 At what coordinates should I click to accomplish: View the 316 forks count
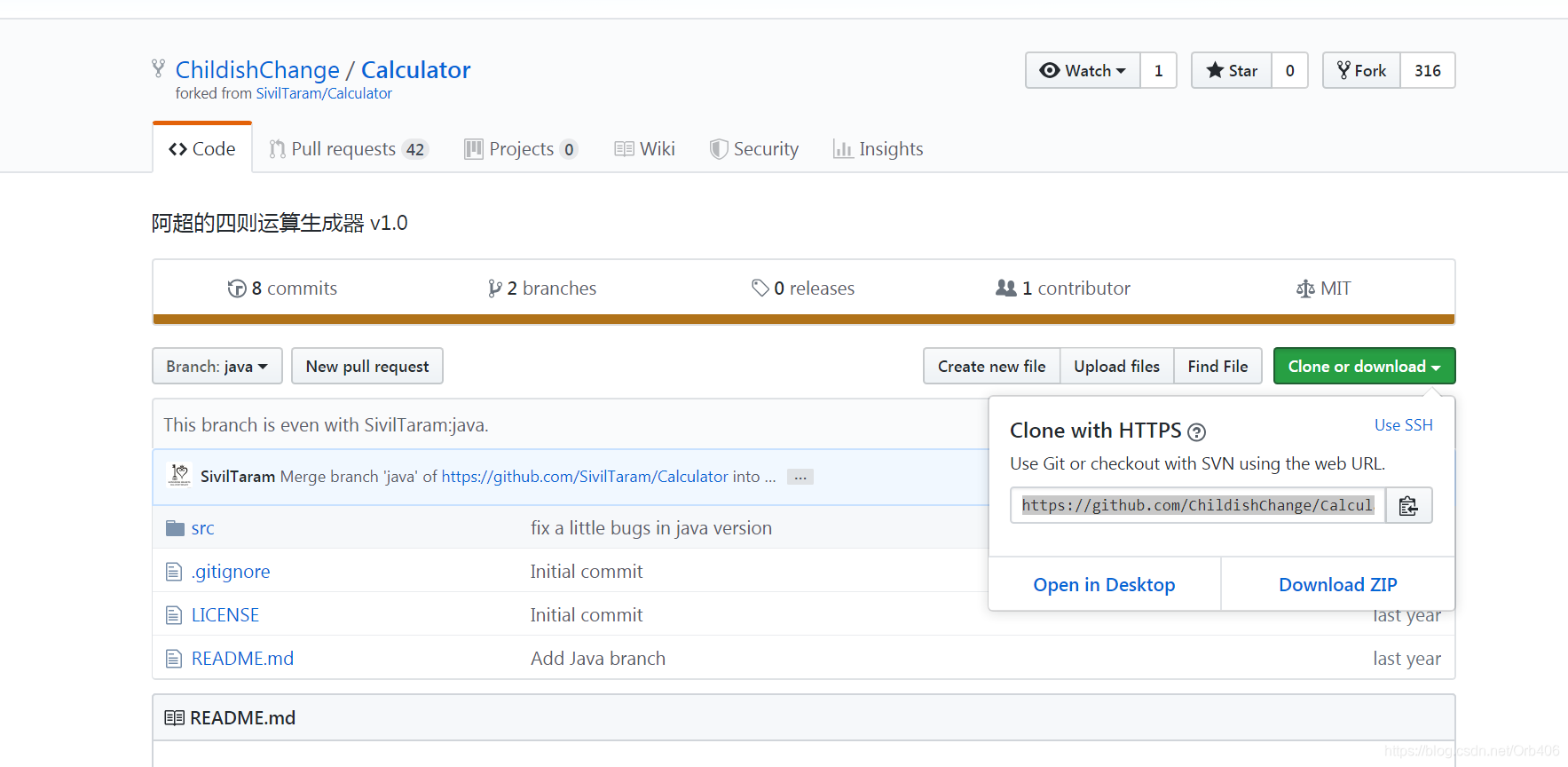click(x=1428, y=70)
